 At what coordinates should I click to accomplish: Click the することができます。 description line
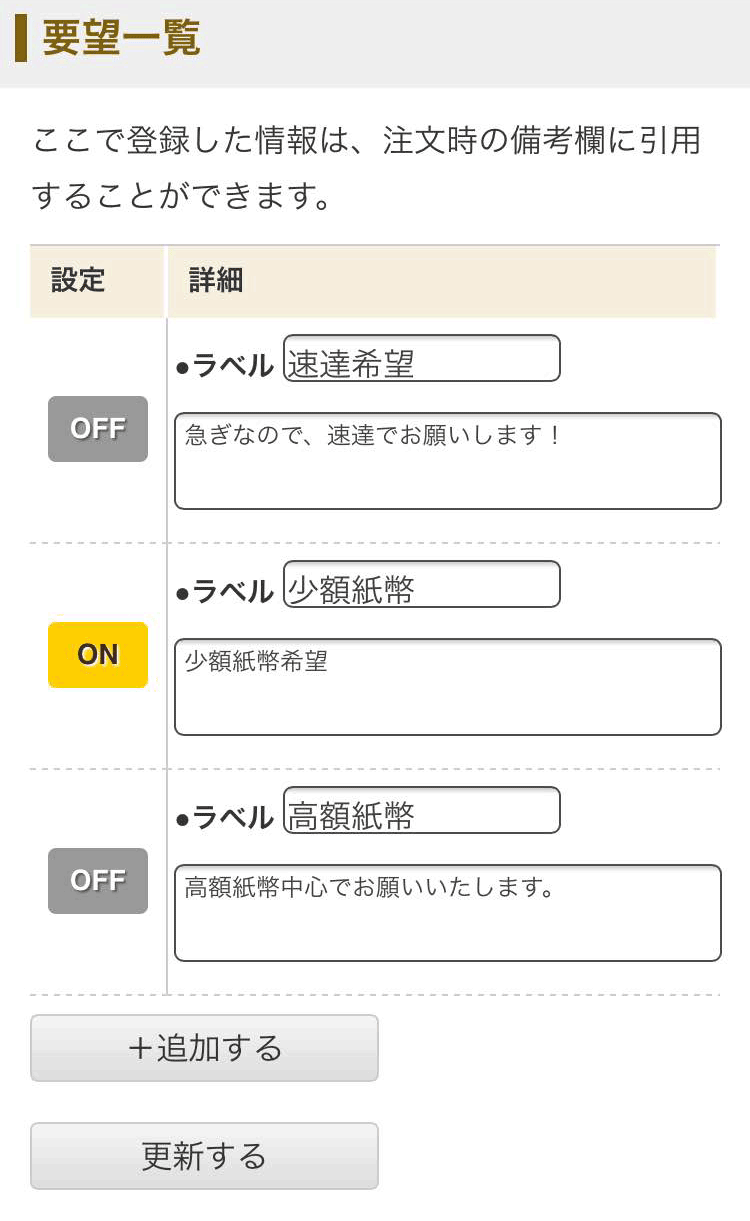tap(181, 196)
